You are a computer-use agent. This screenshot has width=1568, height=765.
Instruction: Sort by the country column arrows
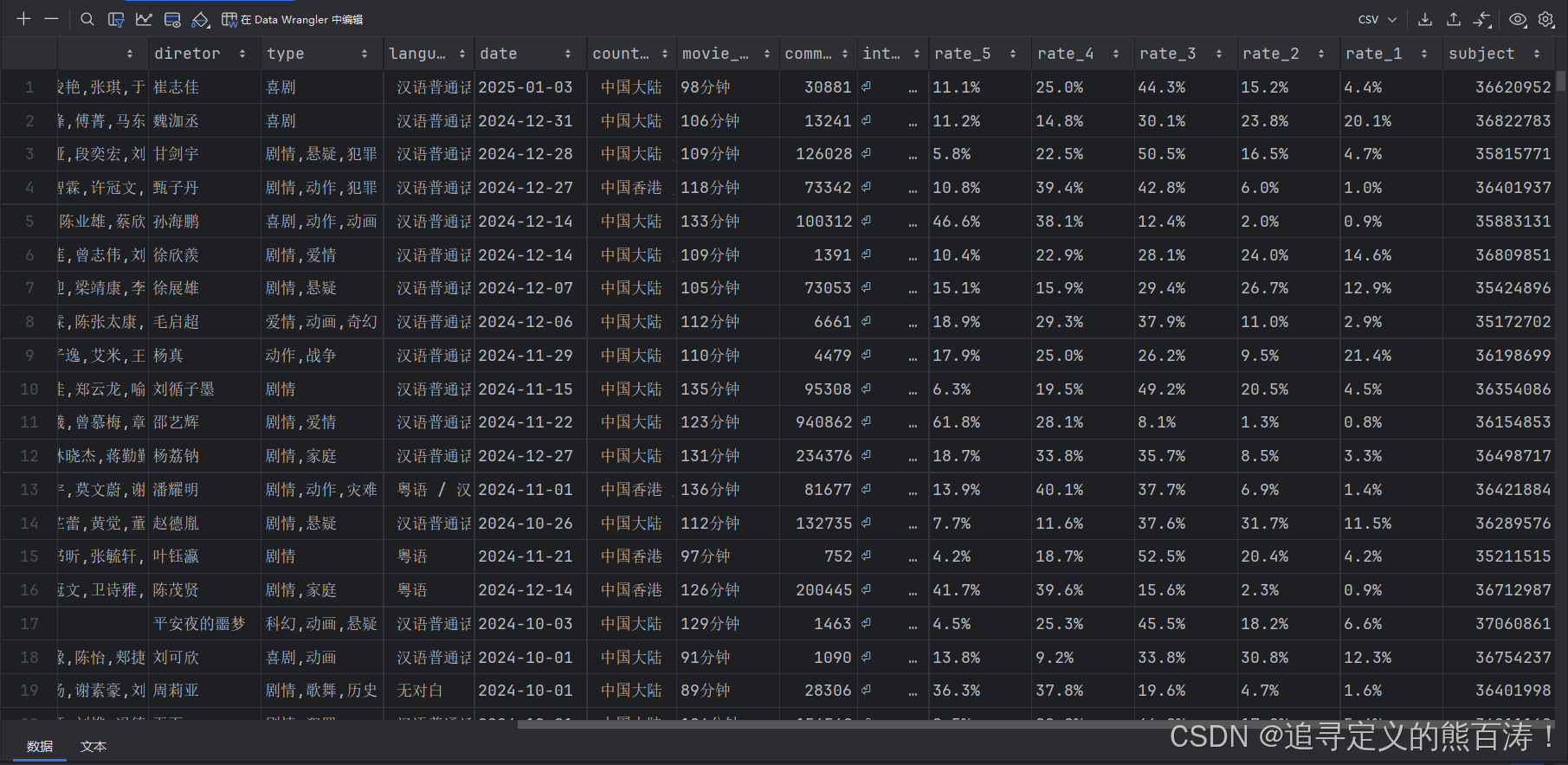665,54
